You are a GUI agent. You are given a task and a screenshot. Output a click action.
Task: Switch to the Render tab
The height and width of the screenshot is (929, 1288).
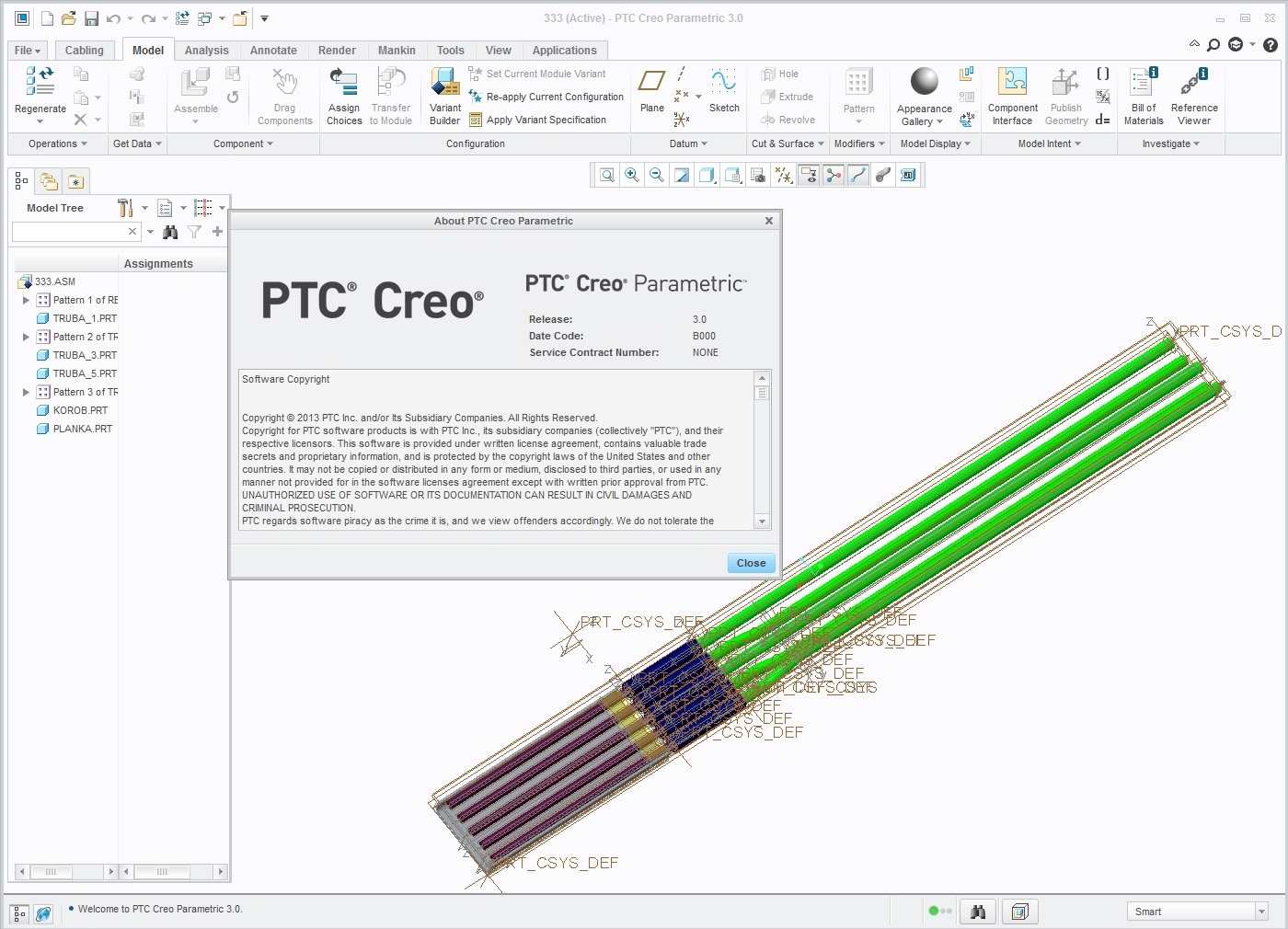338,51
